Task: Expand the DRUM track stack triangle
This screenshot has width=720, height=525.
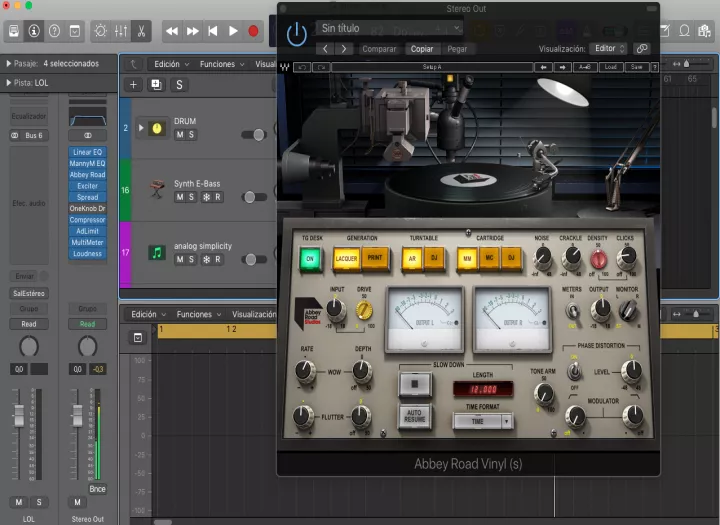Action: pyautogui.click(x=141, y=128)
